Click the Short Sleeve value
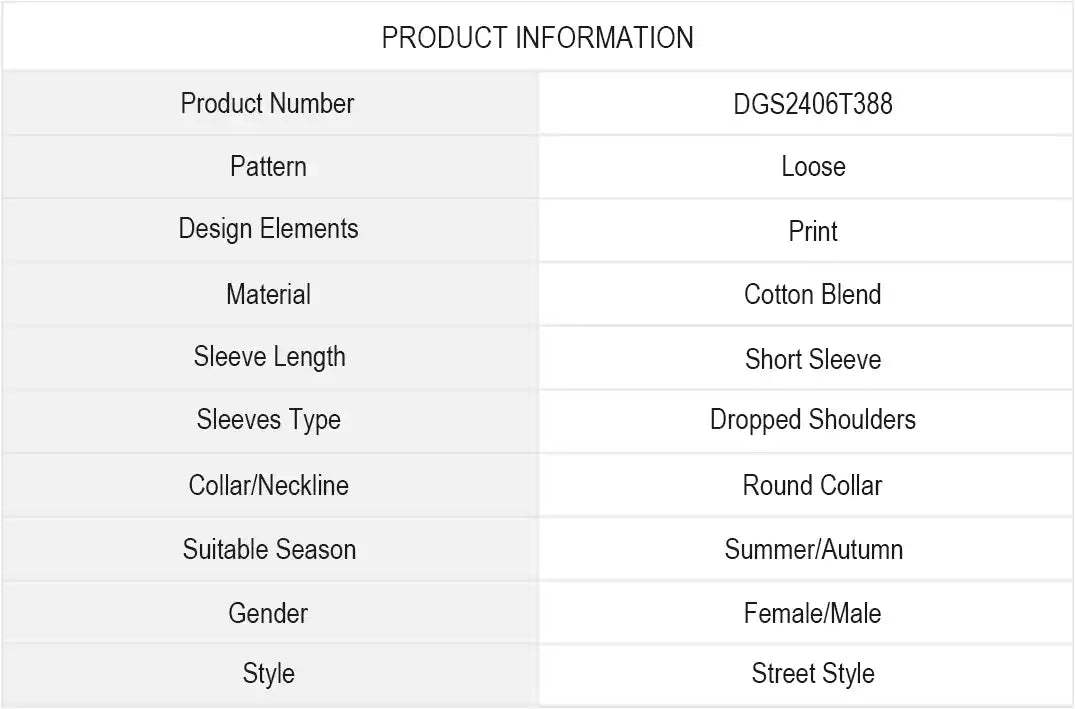Image resolution: width=1075 pixels, height=709 pixels. click(x=812, y=359)
